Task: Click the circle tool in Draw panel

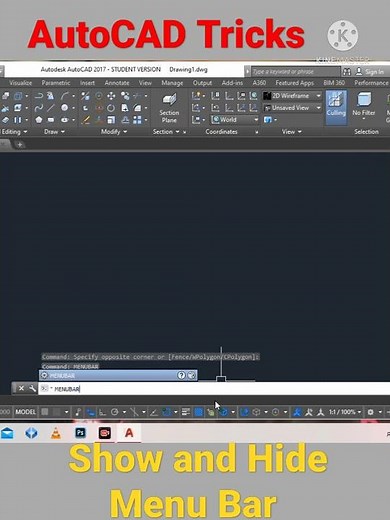Action: click(64, 108)
